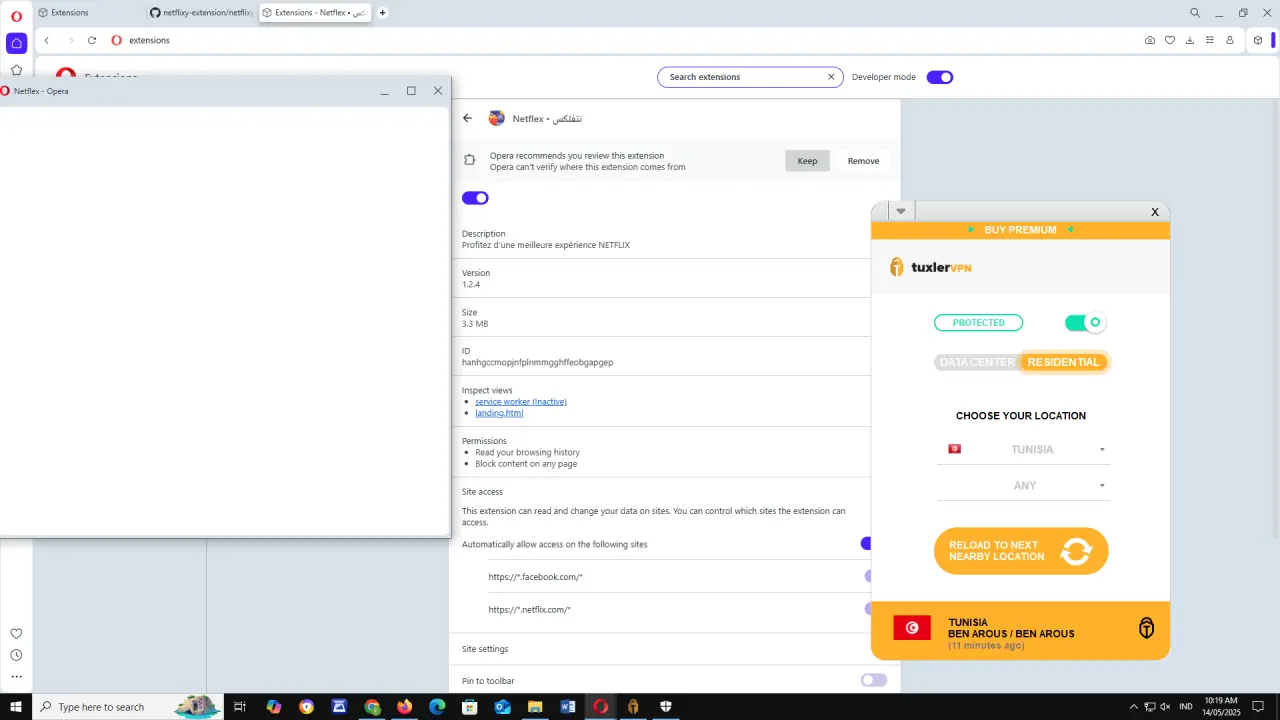Image resolution: width=1280 pixels, height=720 pixels.
Task: Open the service worker (Inactive) link
Action: [521, 402]
